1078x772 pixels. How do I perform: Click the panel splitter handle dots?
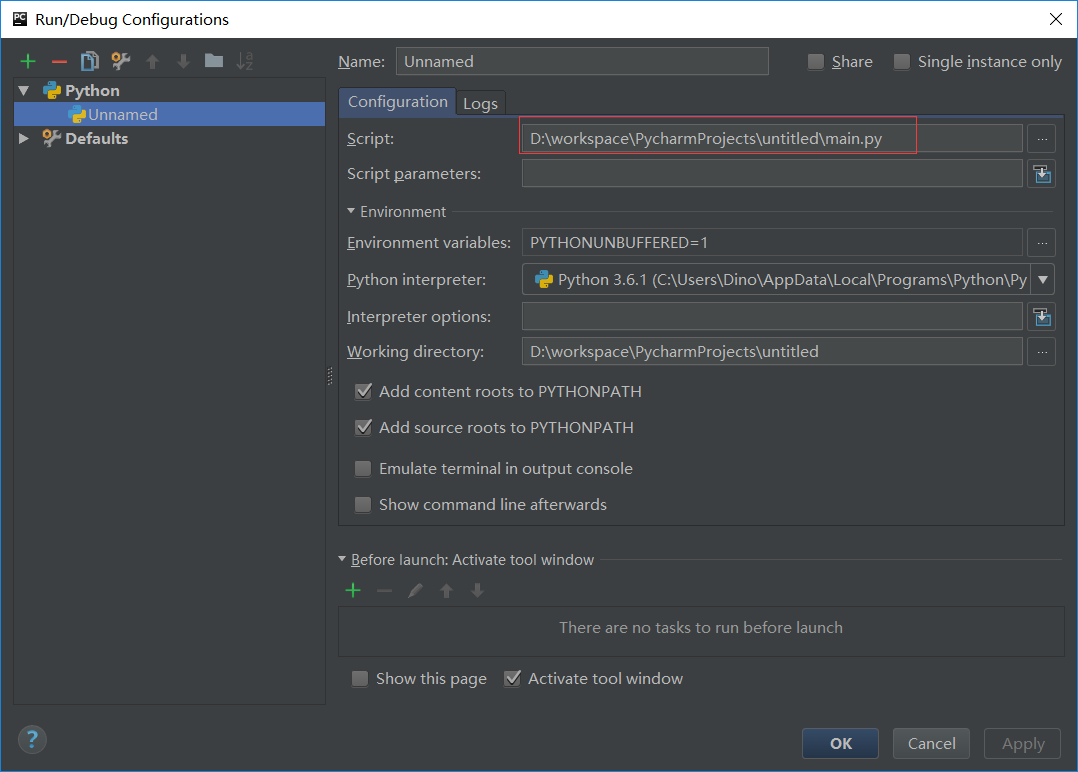(x=330, y=376)
